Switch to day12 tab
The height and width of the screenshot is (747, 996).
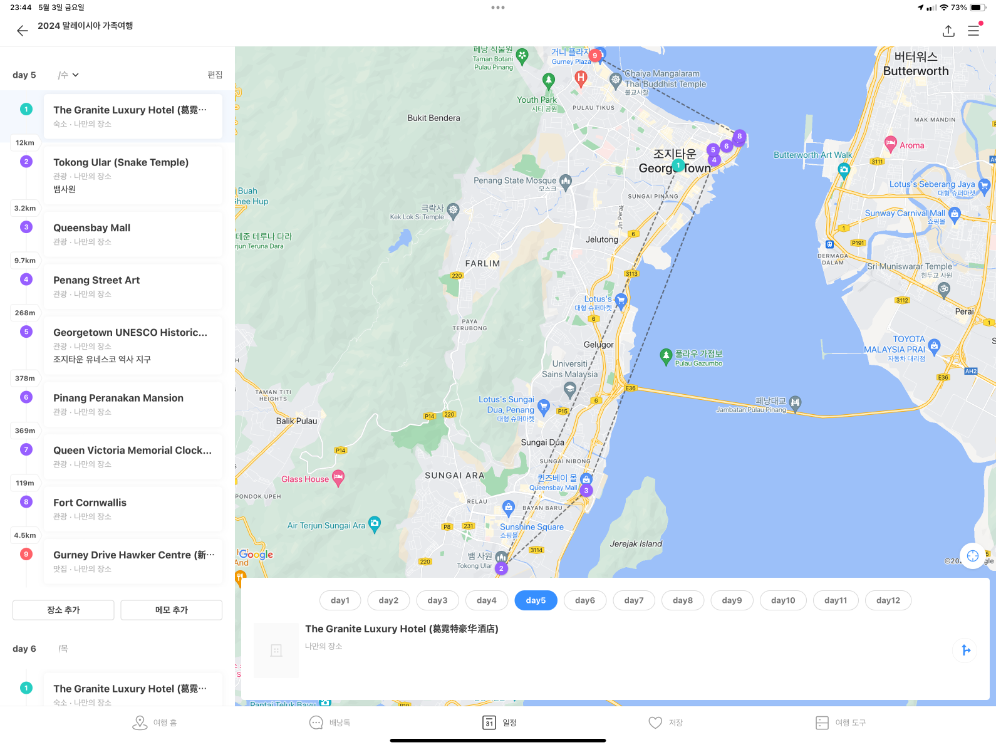pyautogui.click(x=888, y=600)
